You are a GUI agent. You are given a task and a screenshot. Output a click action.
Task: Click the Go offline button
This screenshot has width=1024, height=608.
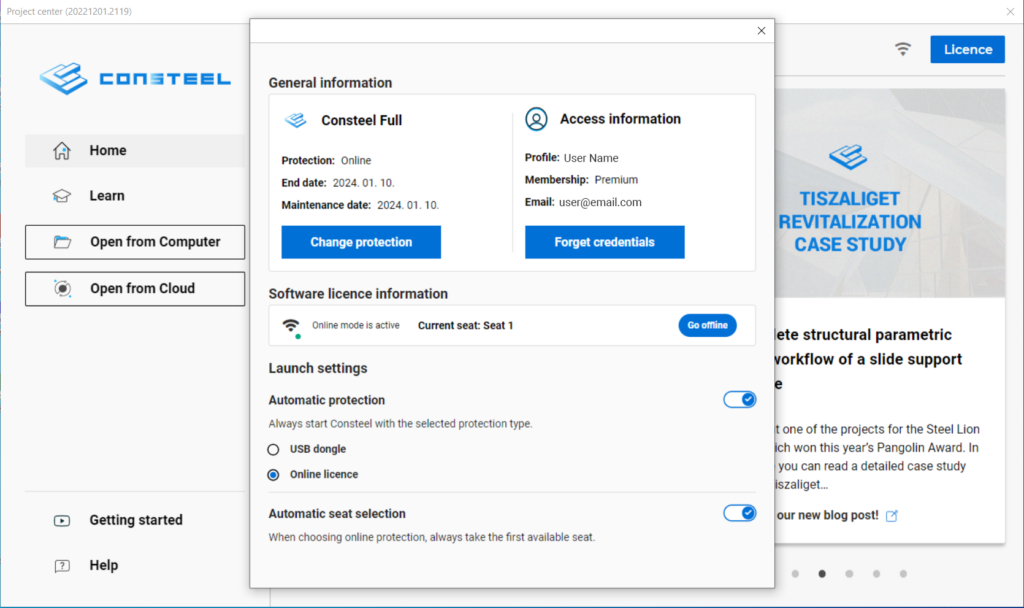point(707,325)
